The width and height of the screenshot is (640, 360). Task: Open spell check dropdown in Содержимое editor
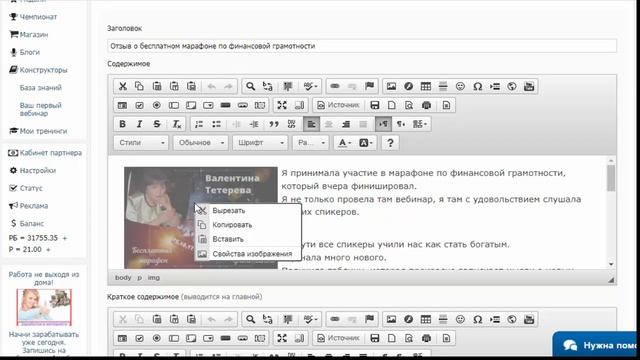click(x=310, y=86)
